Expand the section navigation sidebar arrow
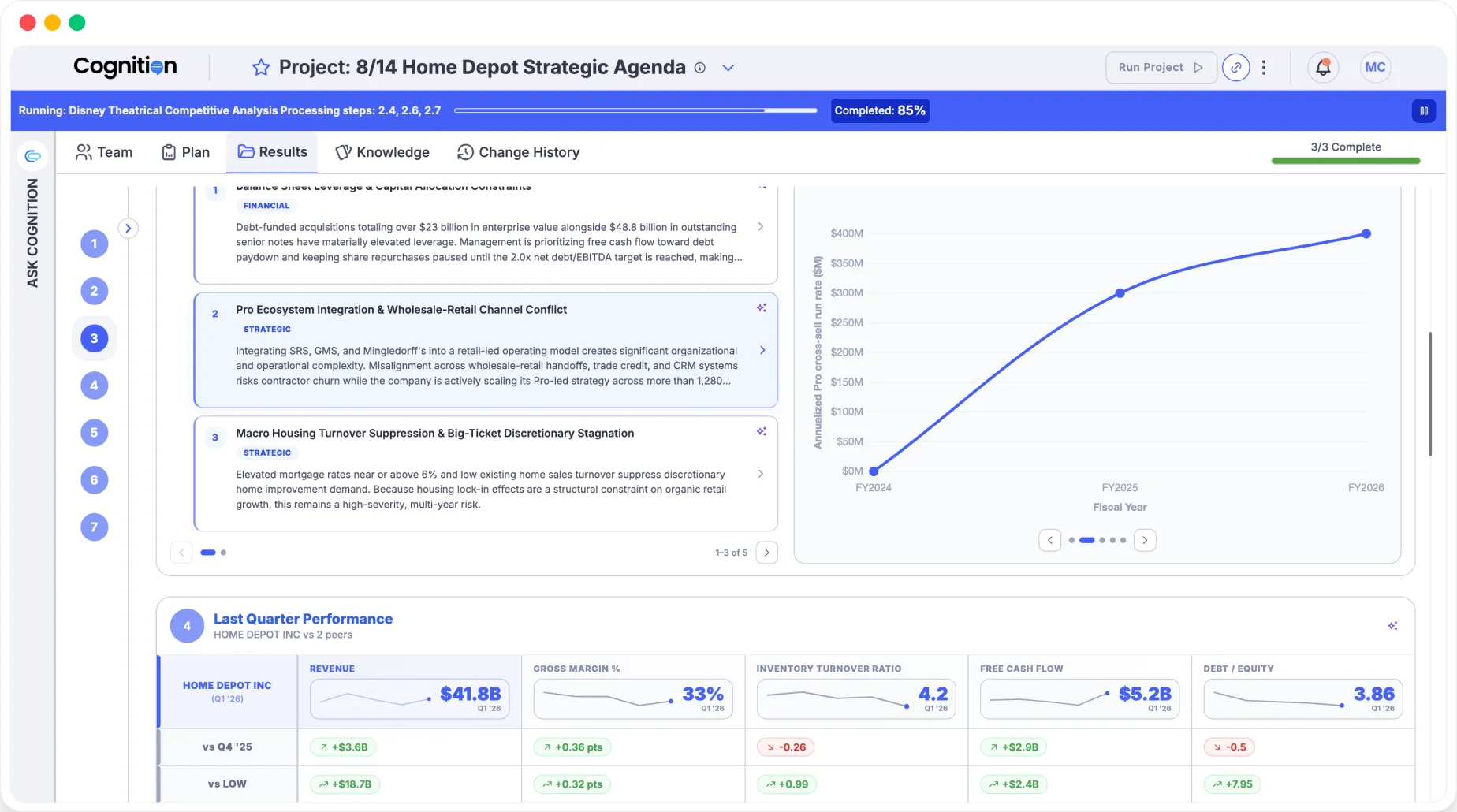 coord(128,229)
